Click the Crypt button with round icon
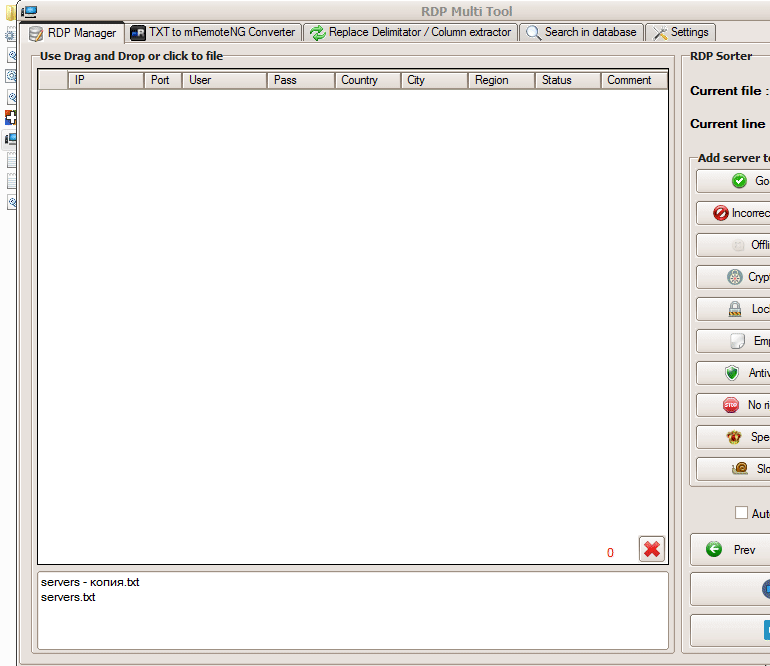 pyautogui.click(x=733, y=277)
